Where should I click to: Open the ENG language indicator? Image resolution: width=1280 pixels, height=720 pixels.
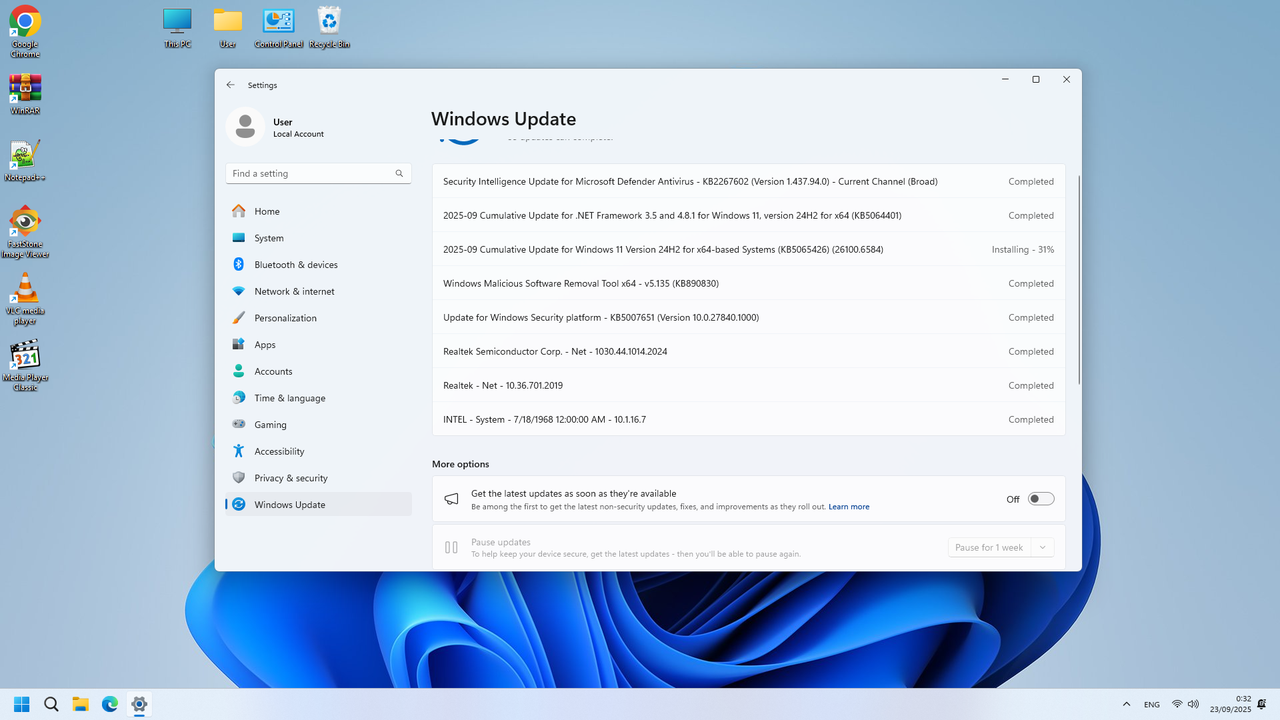(1152, 705)
